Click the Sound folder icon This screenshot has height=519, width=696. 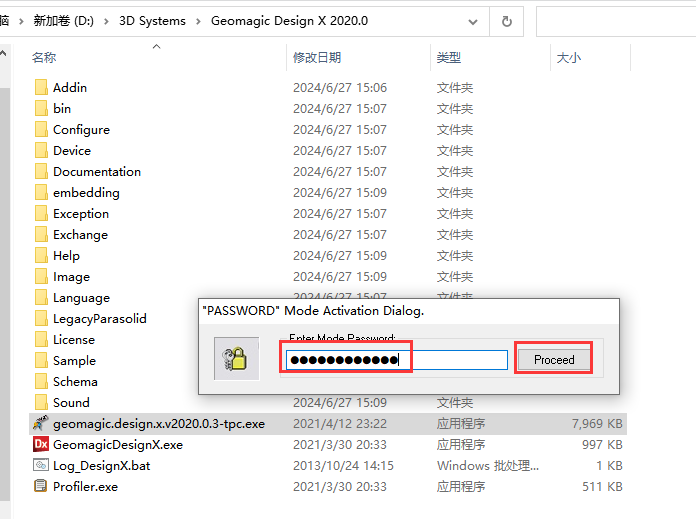click(41, 403)
